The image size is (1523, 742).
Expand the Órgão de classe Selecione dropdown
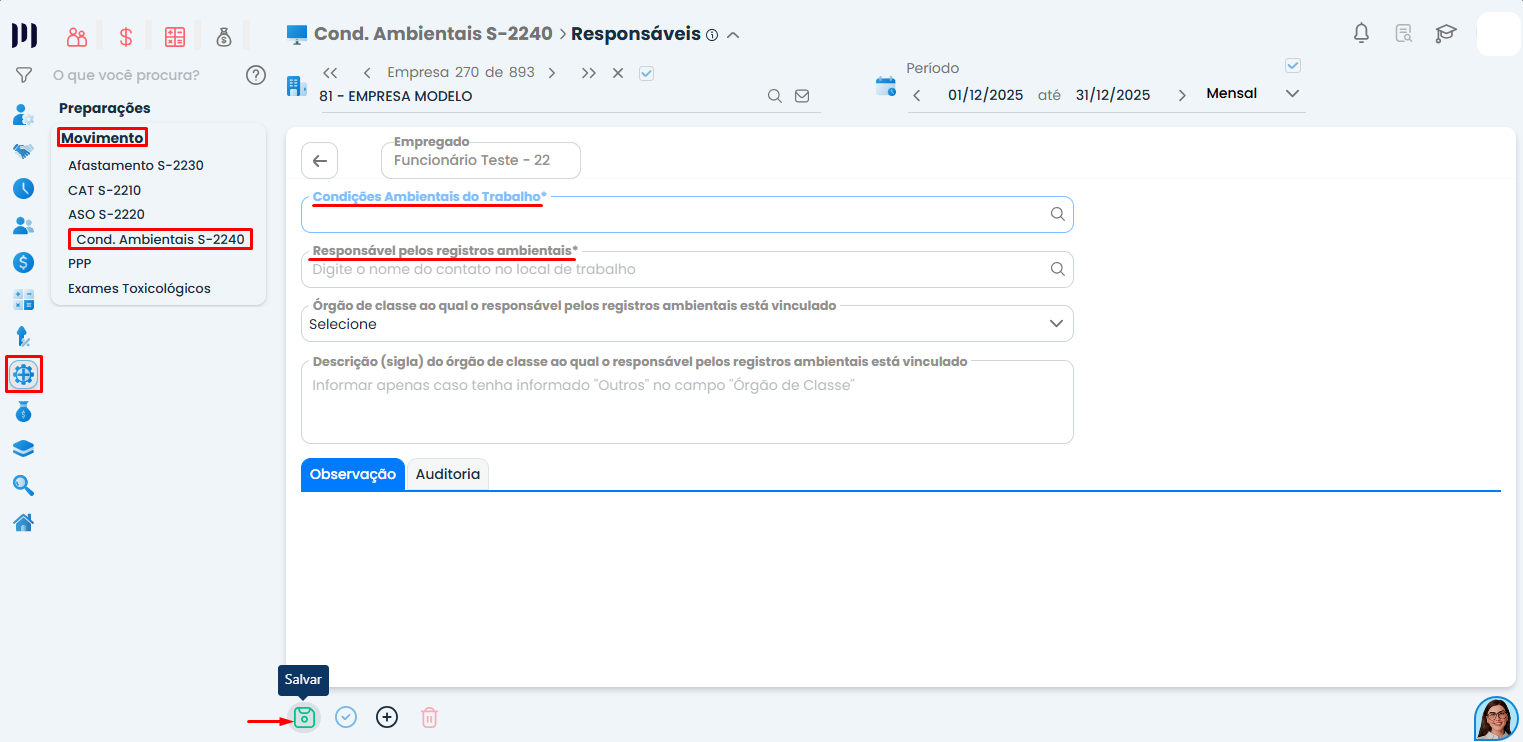[687, 324]
